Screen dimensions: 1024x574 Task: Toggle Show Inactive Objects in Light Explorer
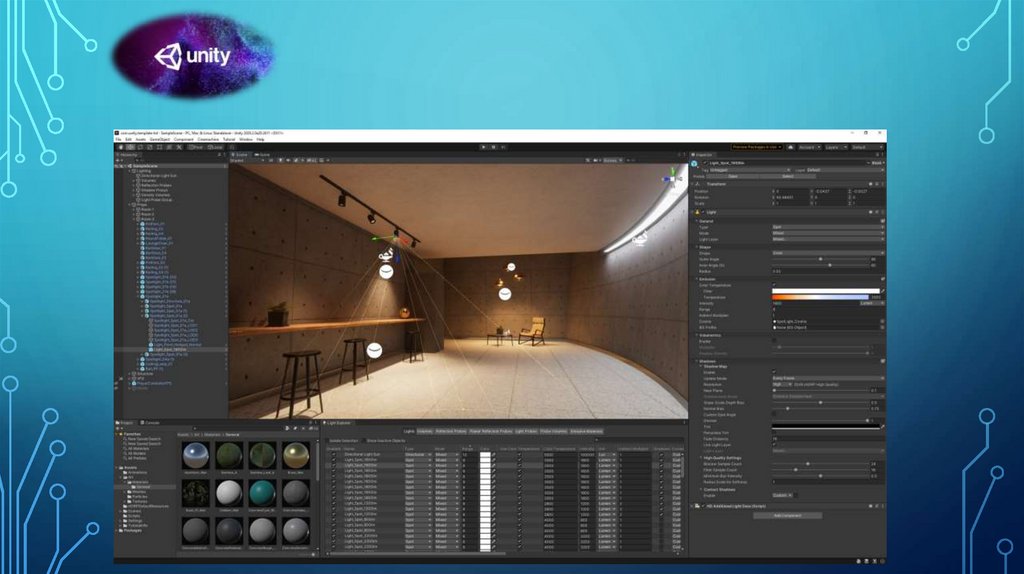364,441
